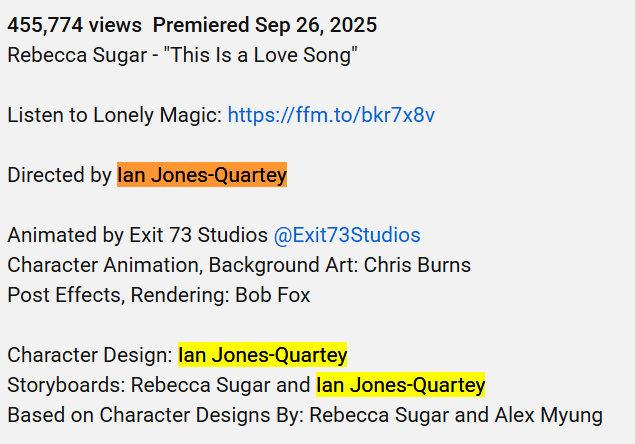The height and width of the screenshot is (444, 635).
Task: Click Rebecca Sugar in the Storyboards line
Action: click(200, 385)
